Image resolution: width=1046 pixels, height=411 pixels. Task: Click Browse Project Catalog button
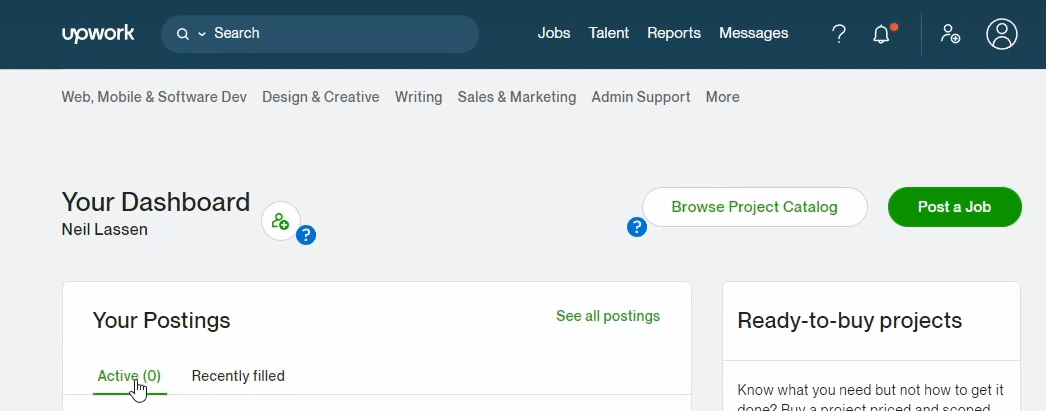tap(754, 207)
